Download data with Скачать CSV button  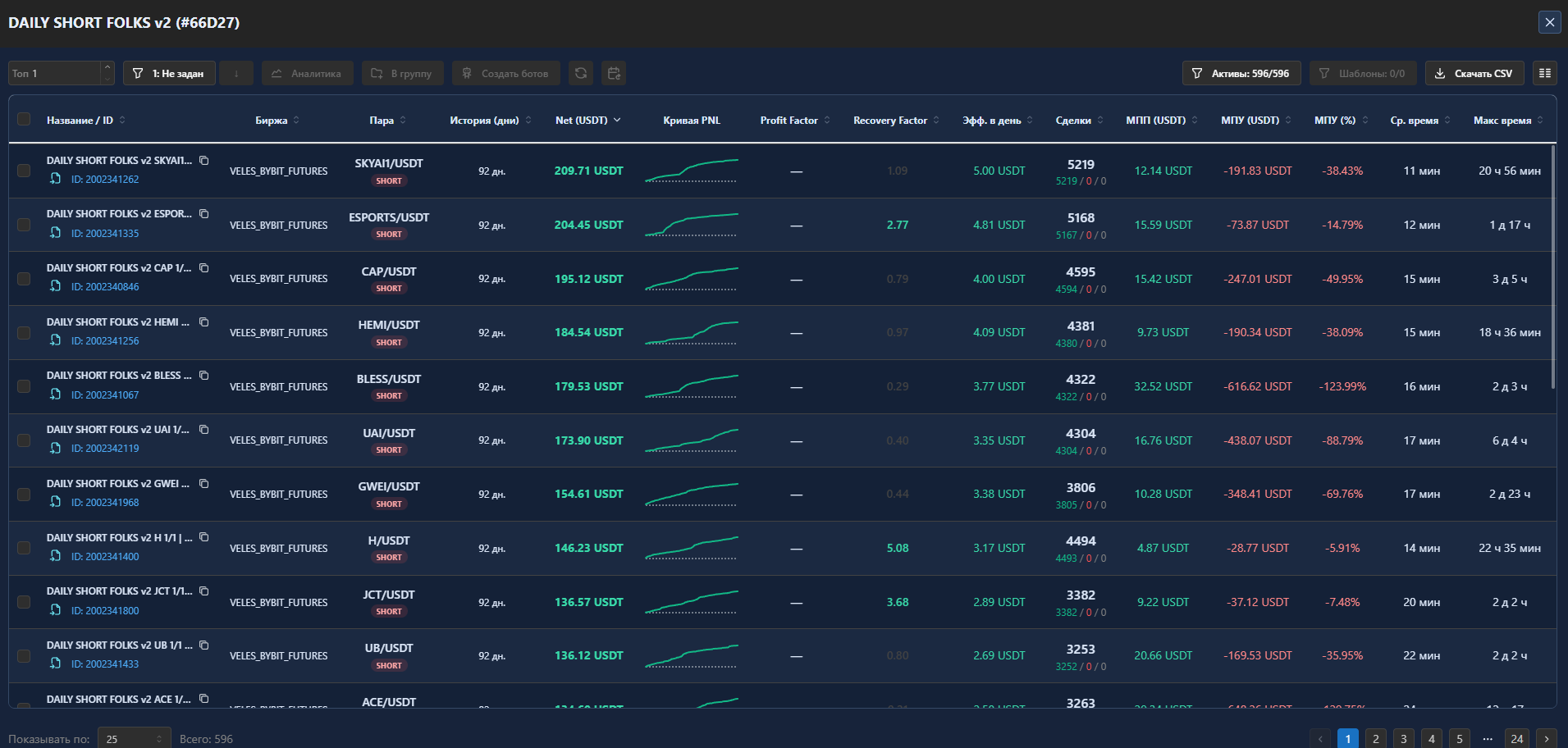1474,73
